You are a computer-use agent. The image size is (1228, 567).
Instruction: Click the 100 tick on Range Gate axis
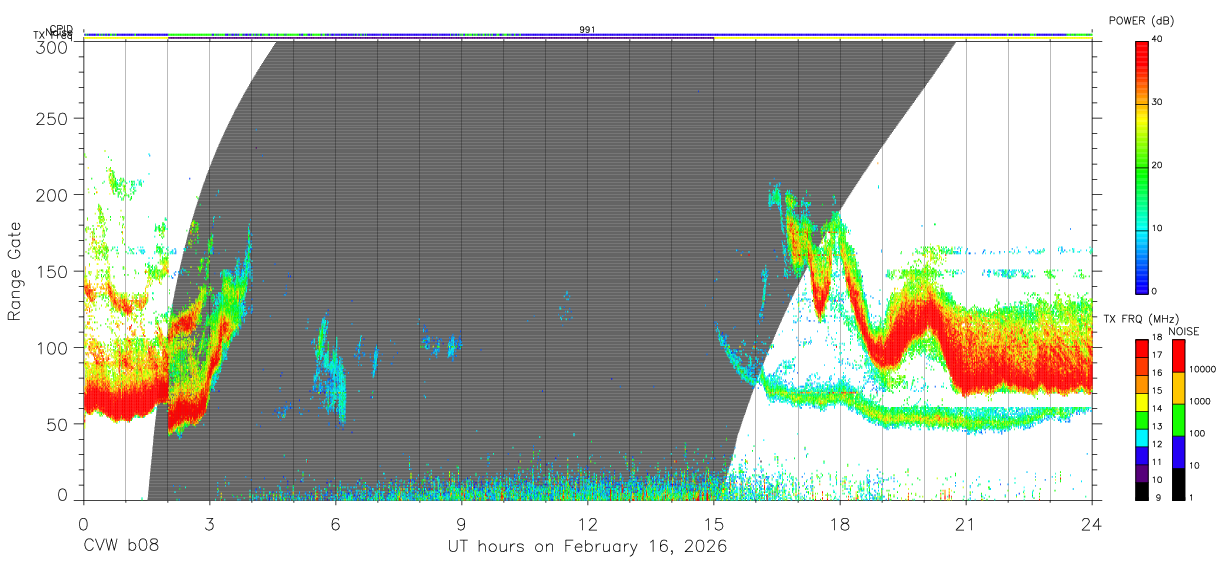[53, 347]
